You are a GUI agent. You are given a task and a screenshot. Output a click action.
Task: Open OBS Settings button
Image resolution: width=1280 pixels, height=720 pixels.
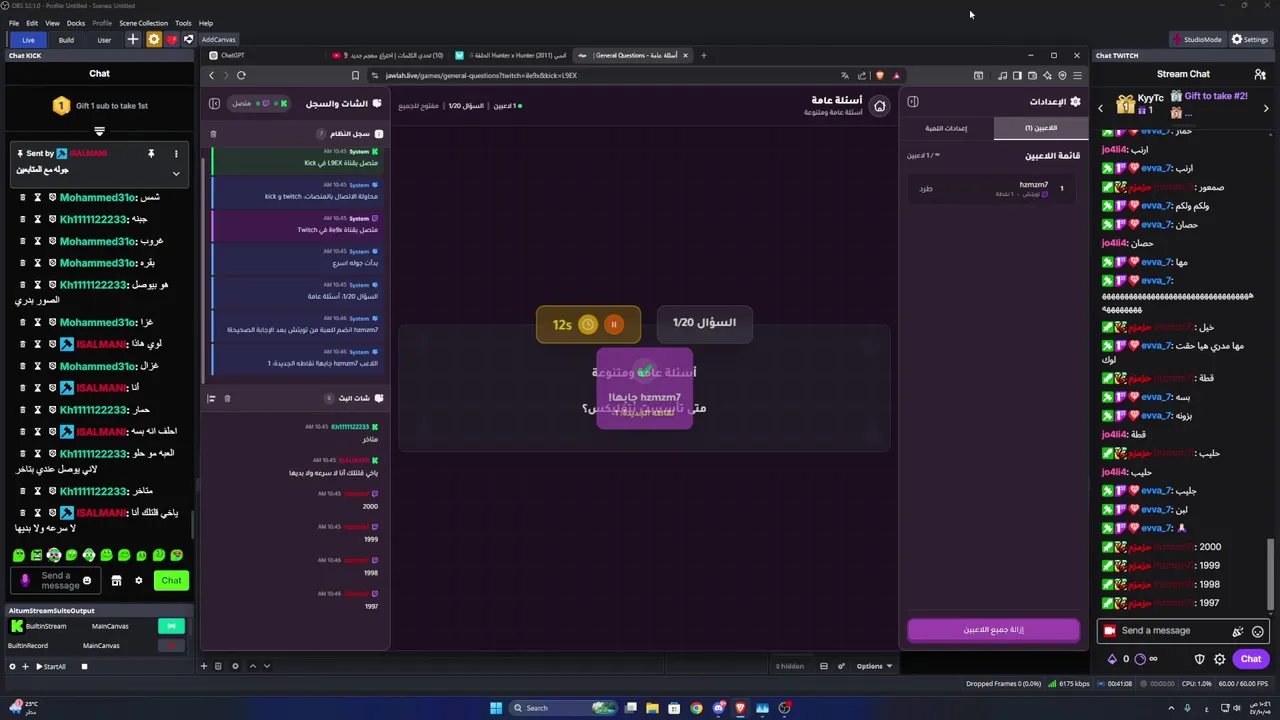[1250, 39]
